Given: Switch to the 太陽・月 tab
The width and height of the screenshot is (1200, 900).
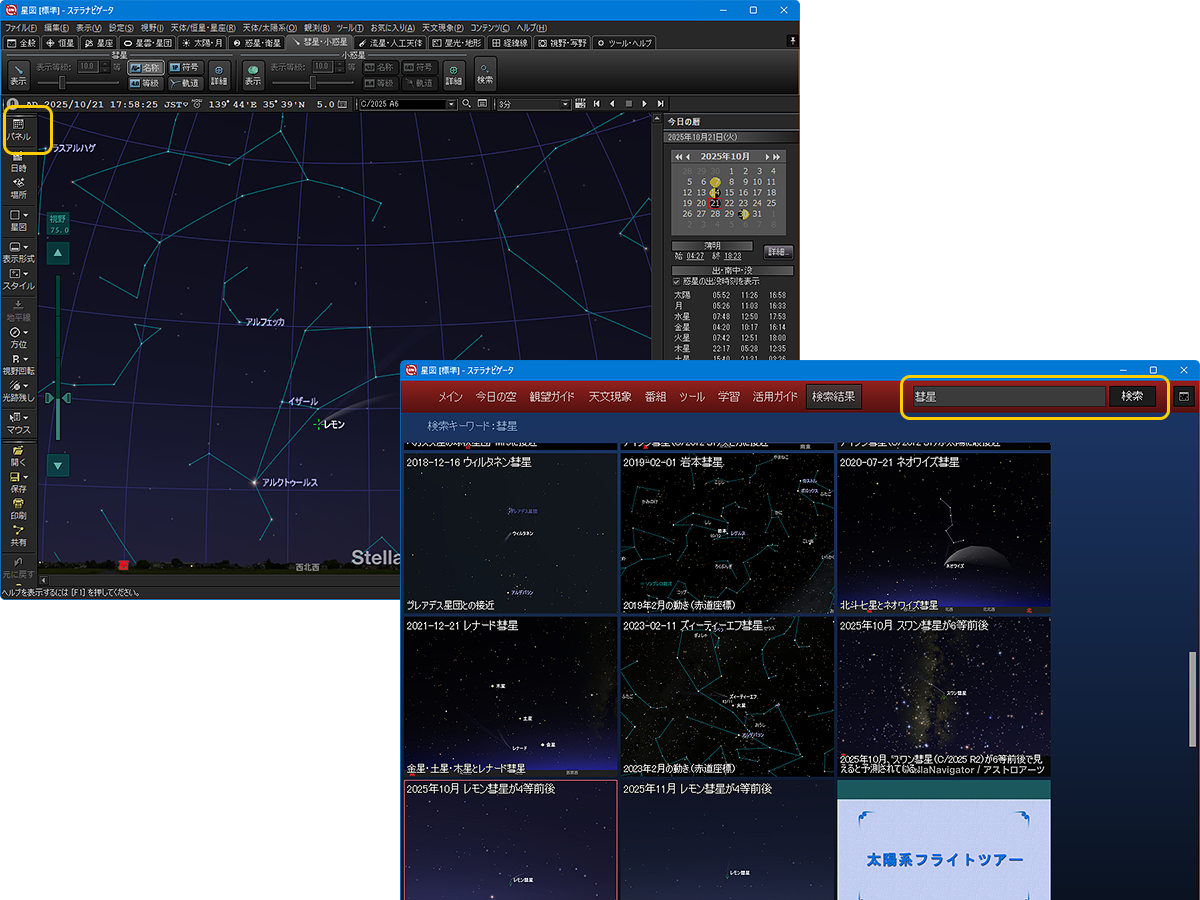Looking at the screenshot, I should pyautogui.click(x=201, y=43).
